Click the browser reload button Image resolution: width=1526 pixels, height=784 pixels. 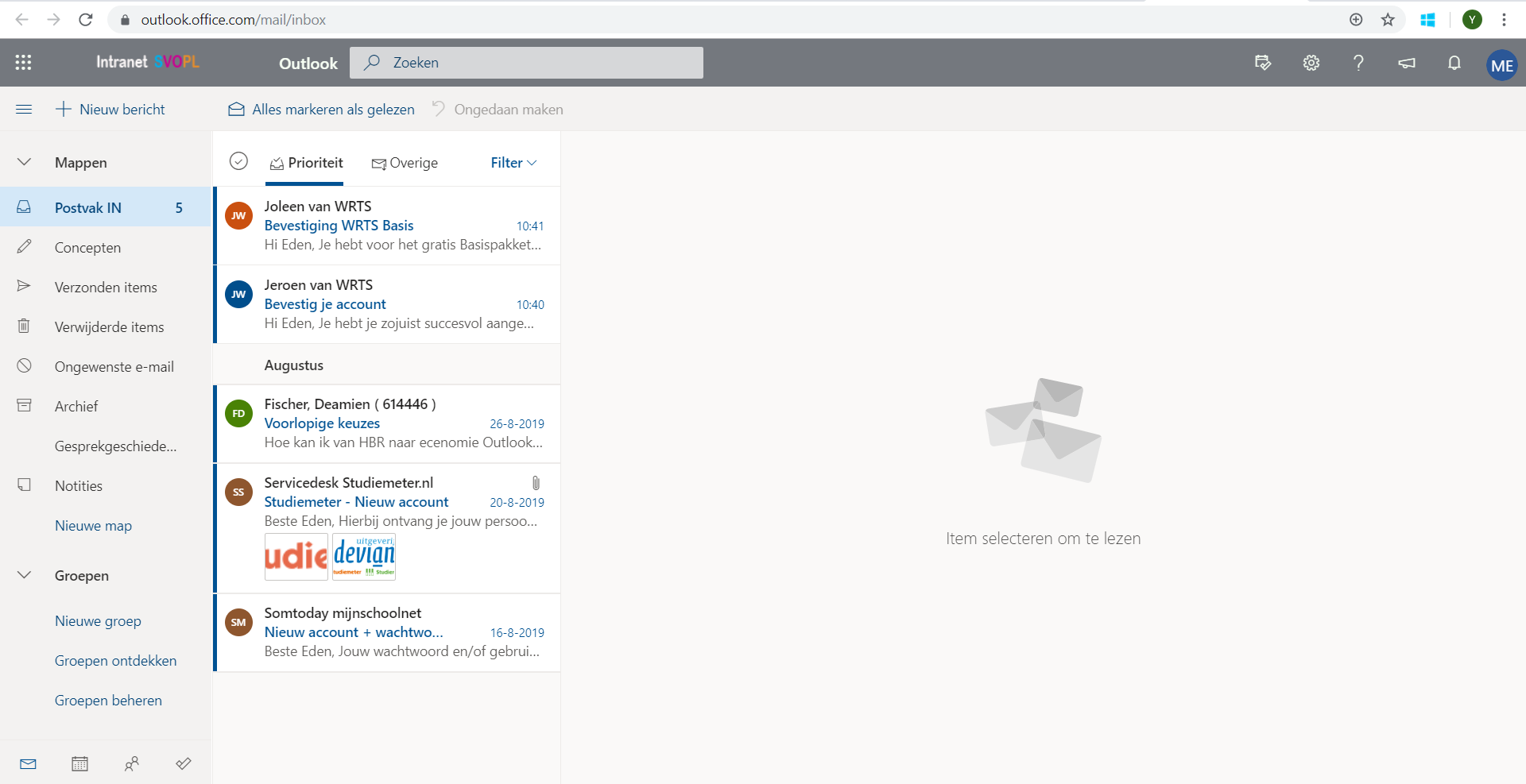point(86,20)
